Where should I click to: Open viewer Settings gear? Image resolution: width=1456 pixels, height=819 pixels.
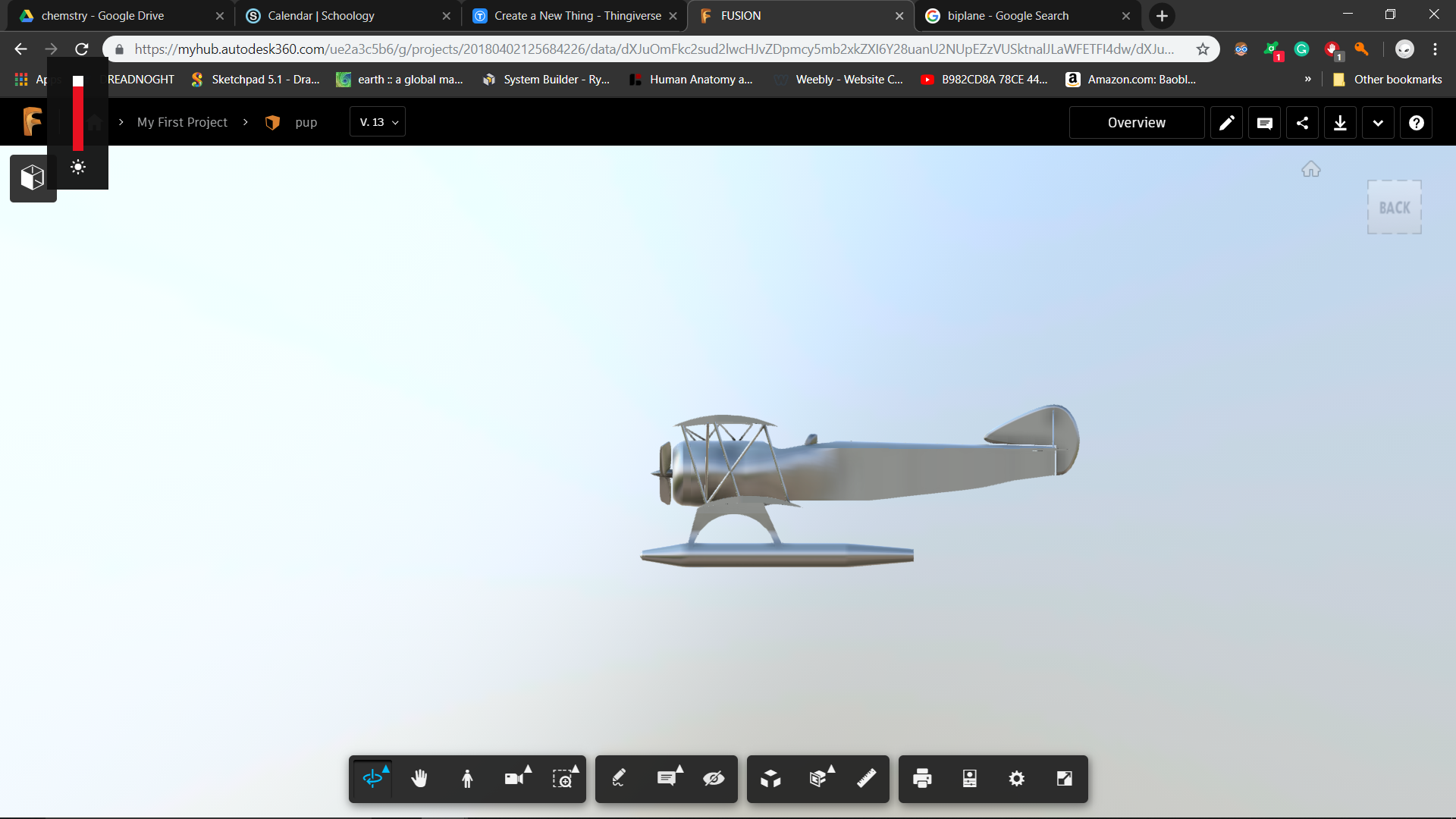point(1017,779)
